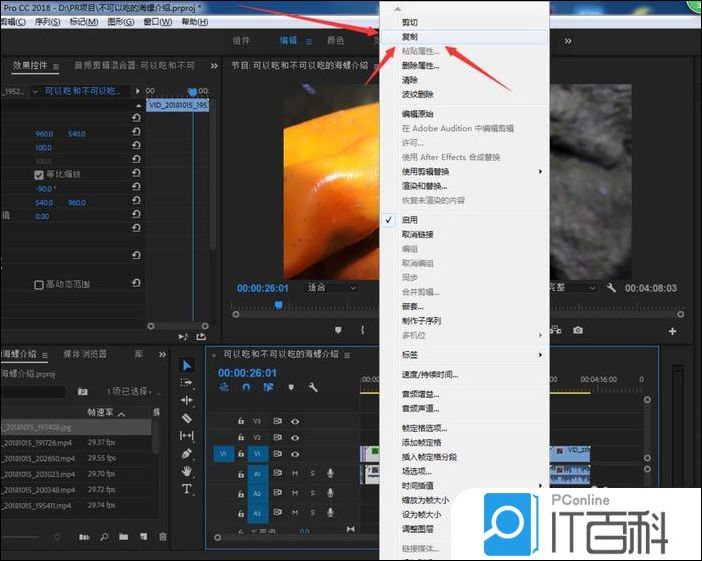Switch to 颜色 workspace tab

335,41
